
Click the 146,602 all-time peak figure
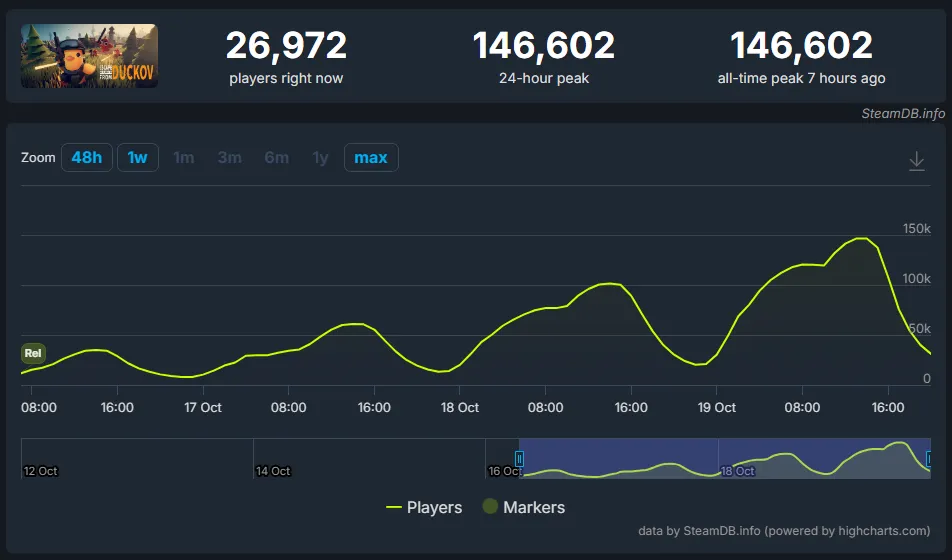click(801, 45)
